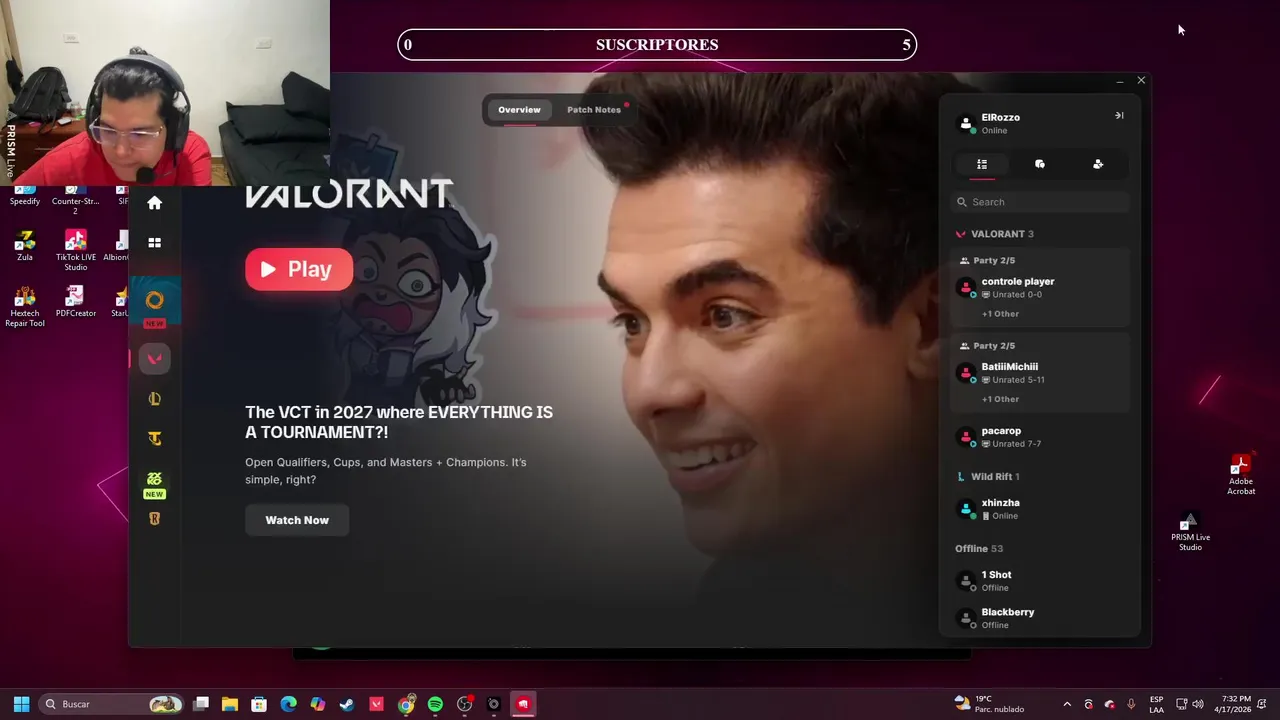Open Microsoft Edge from the taskbar
Screen dimensions: 1280x720
coord(288,704)
